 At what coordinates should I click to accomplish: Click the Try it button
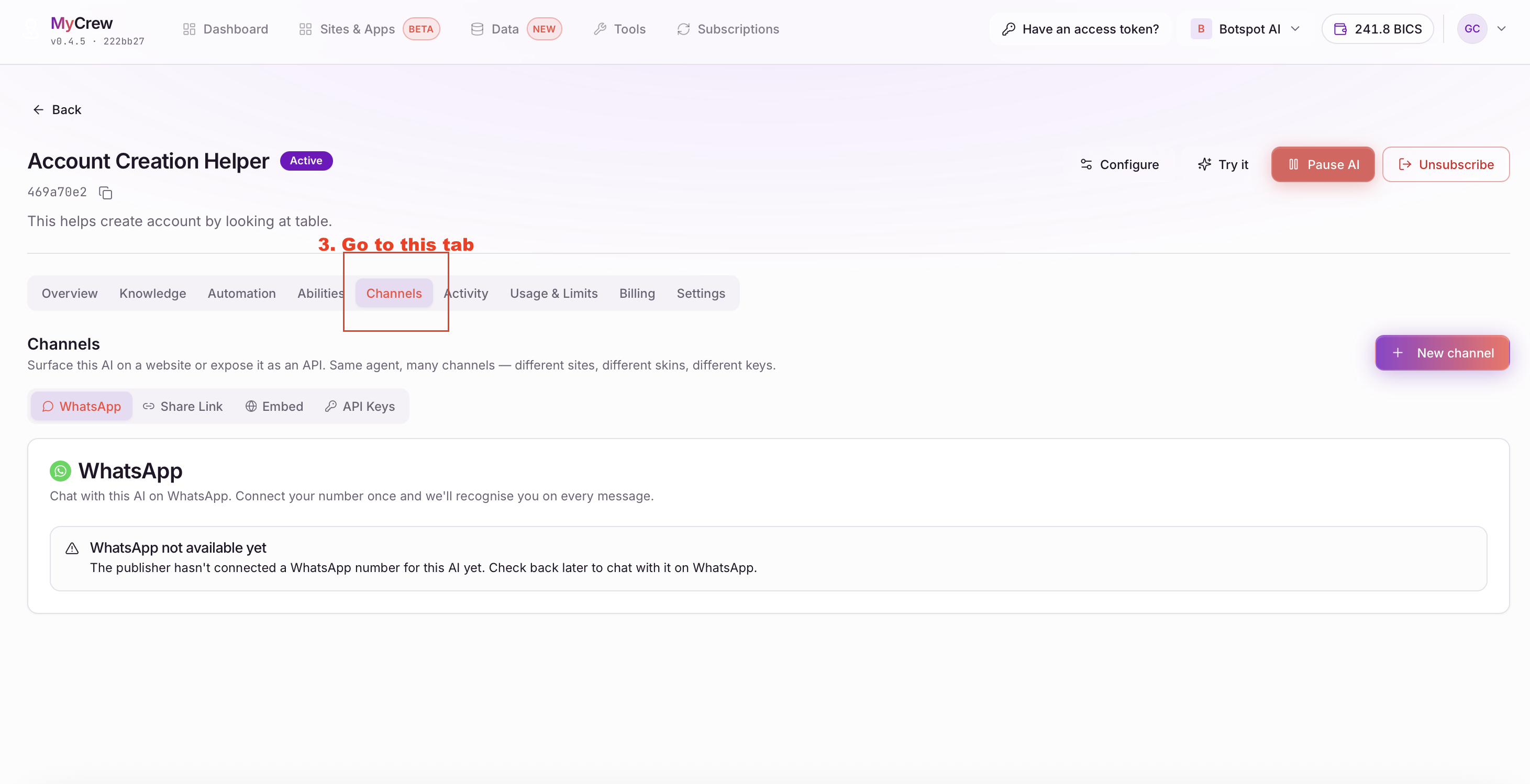point(1223,164)
